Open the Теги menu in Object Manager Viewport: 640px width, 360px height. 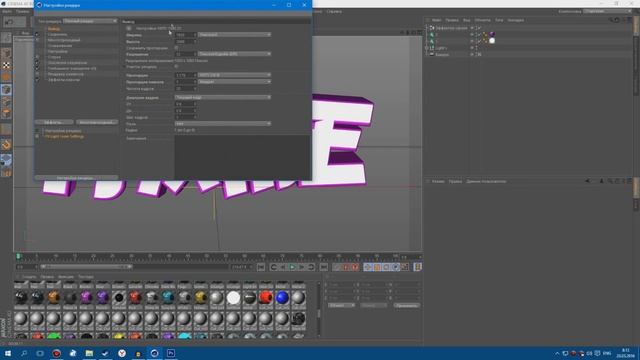pos(499,20)
